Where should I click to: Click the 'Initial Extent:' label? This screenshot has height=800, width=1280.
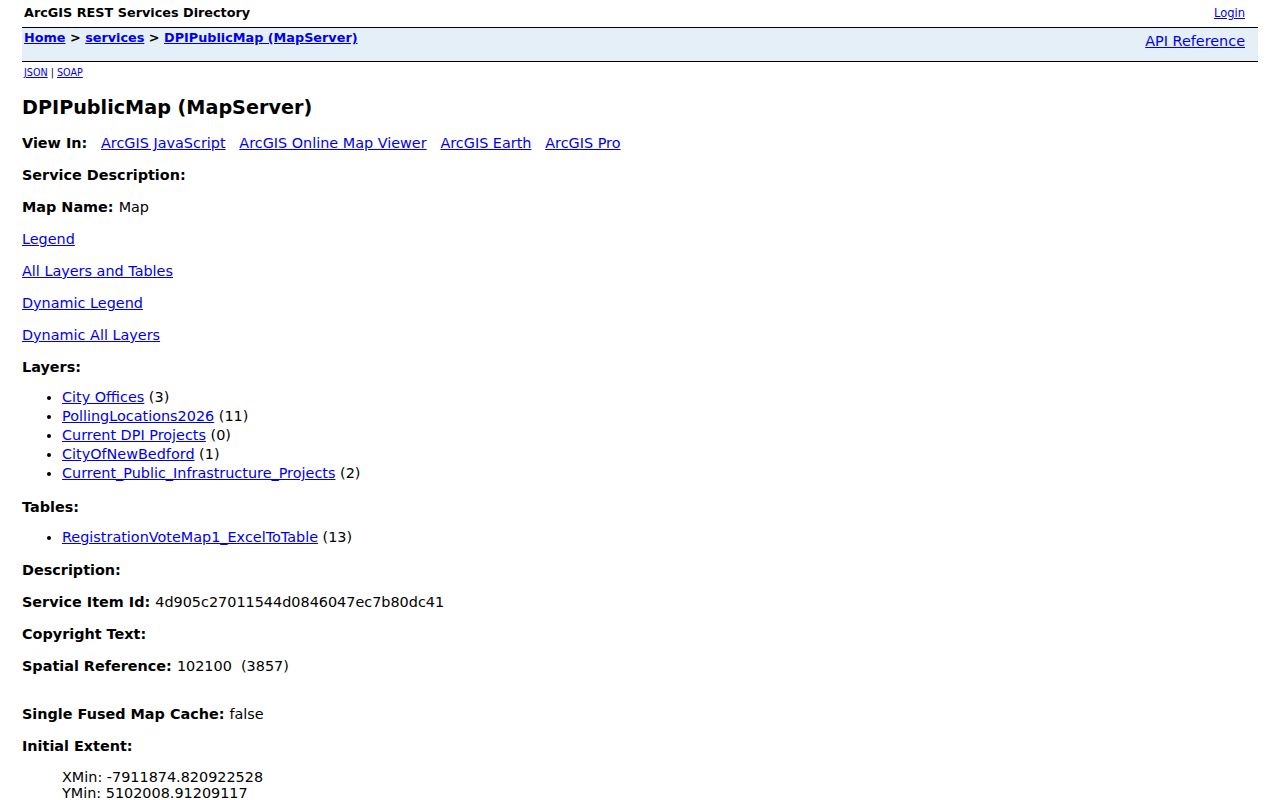77,746
